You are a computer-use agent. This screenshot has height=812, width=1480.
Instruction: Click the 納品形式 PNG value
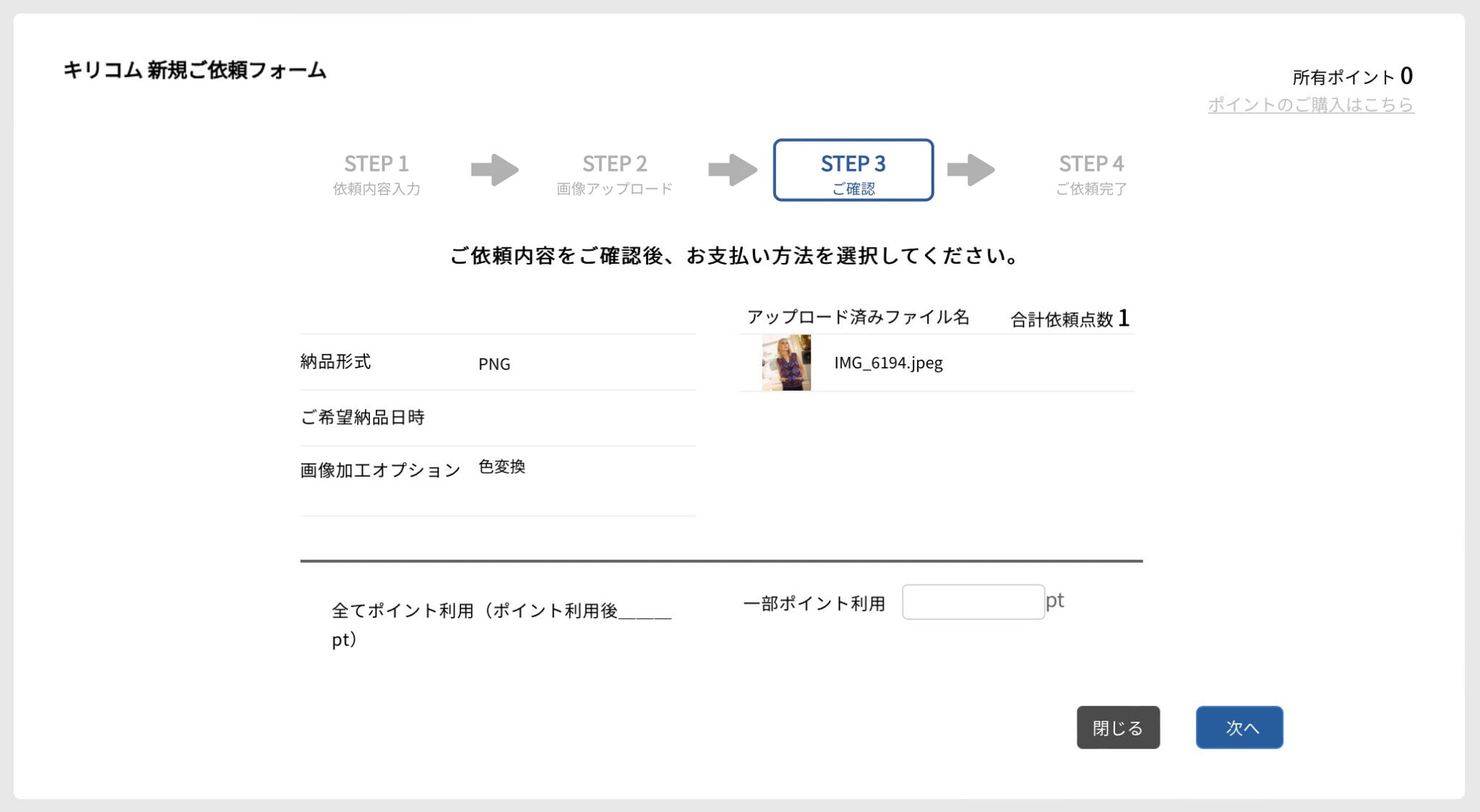(494, 364)
